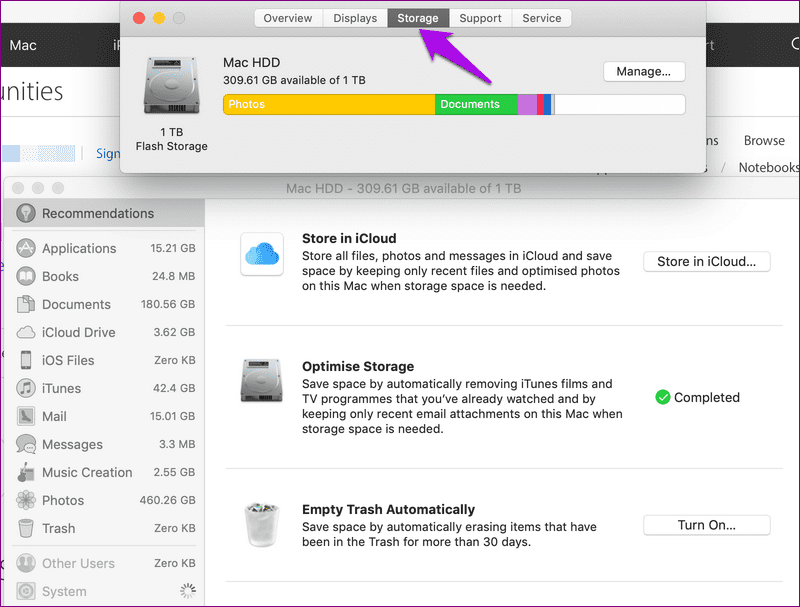This screenshot has height=607, width=800.
Task: Select Trash bin icon in sidebar
Action: point(26,528)
